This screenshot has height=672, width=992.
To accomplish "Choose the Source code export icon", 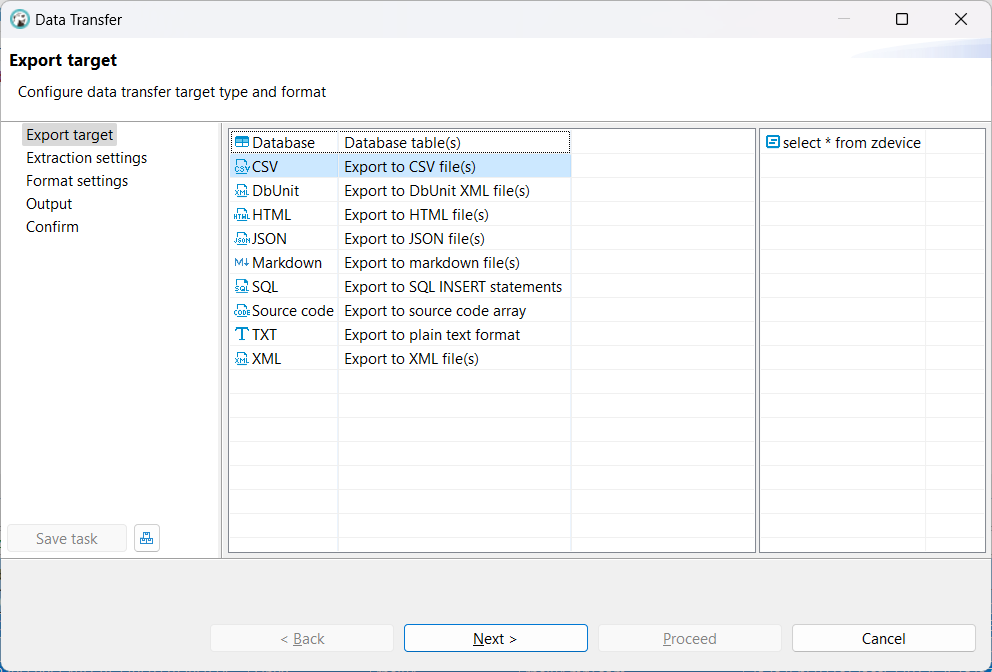I will pos(241,311).
